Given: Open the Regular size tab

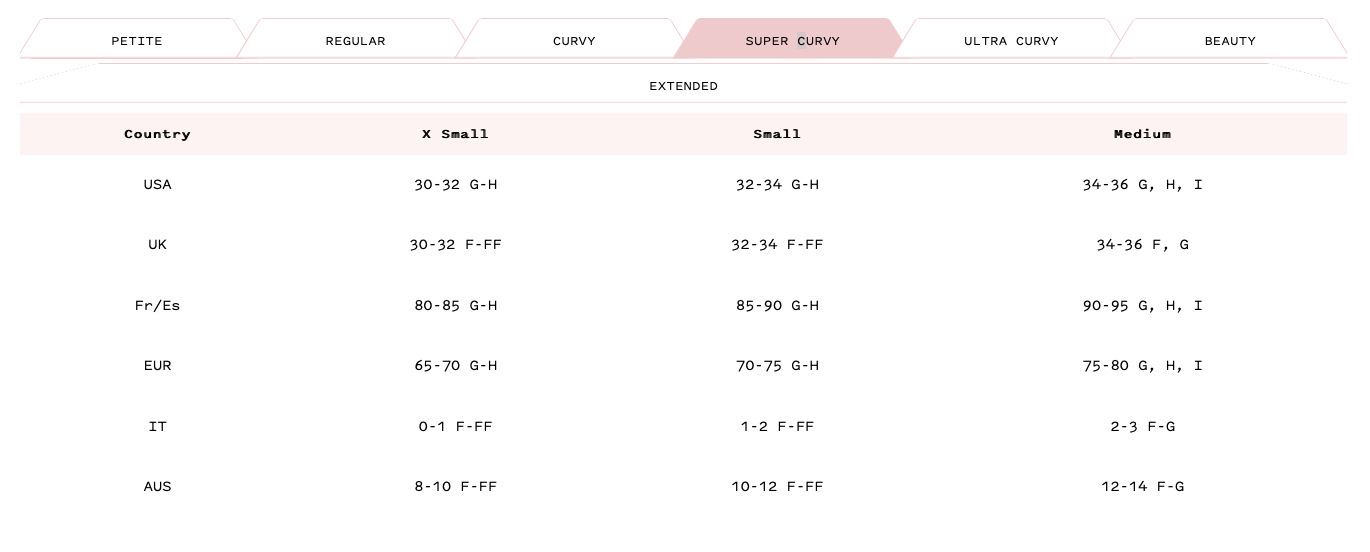Looking at the screenshot, I should 355,41.
